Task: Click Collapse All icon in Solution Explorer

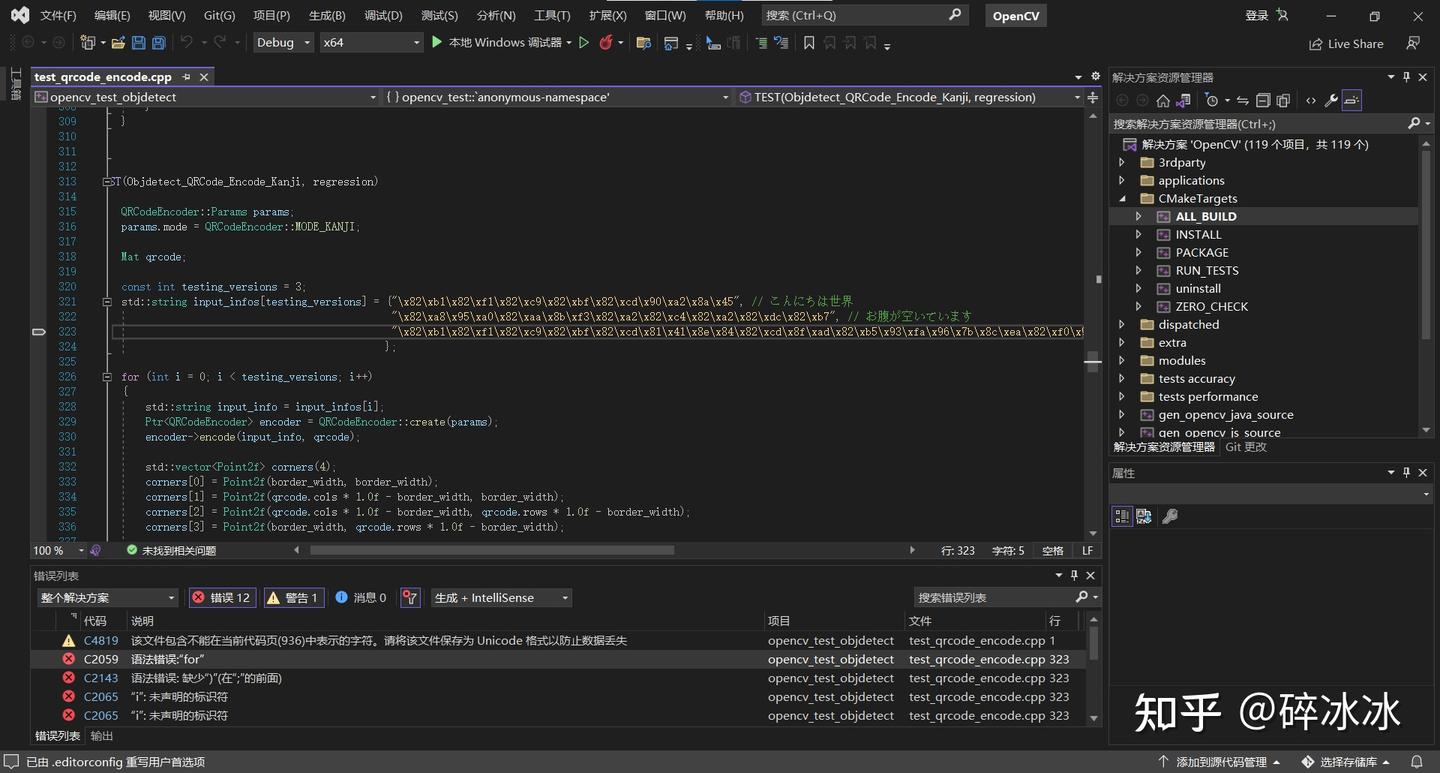Action: coord(1263,100)
